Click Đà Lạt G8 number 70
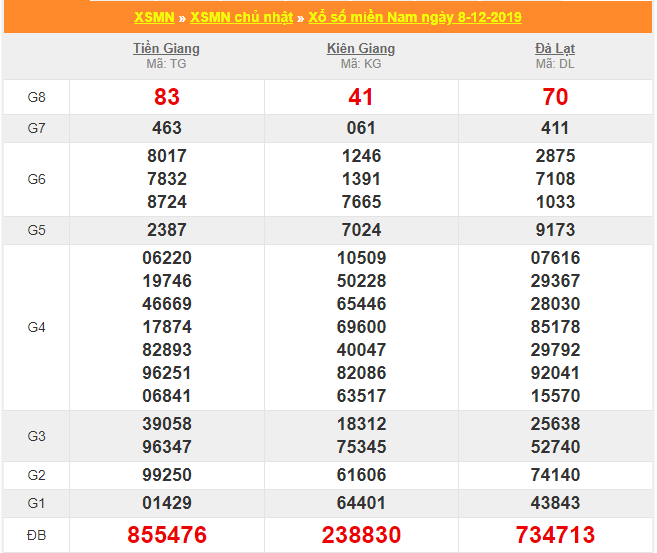Viewport: 657px width, 553px height. [x=555, y=97]
